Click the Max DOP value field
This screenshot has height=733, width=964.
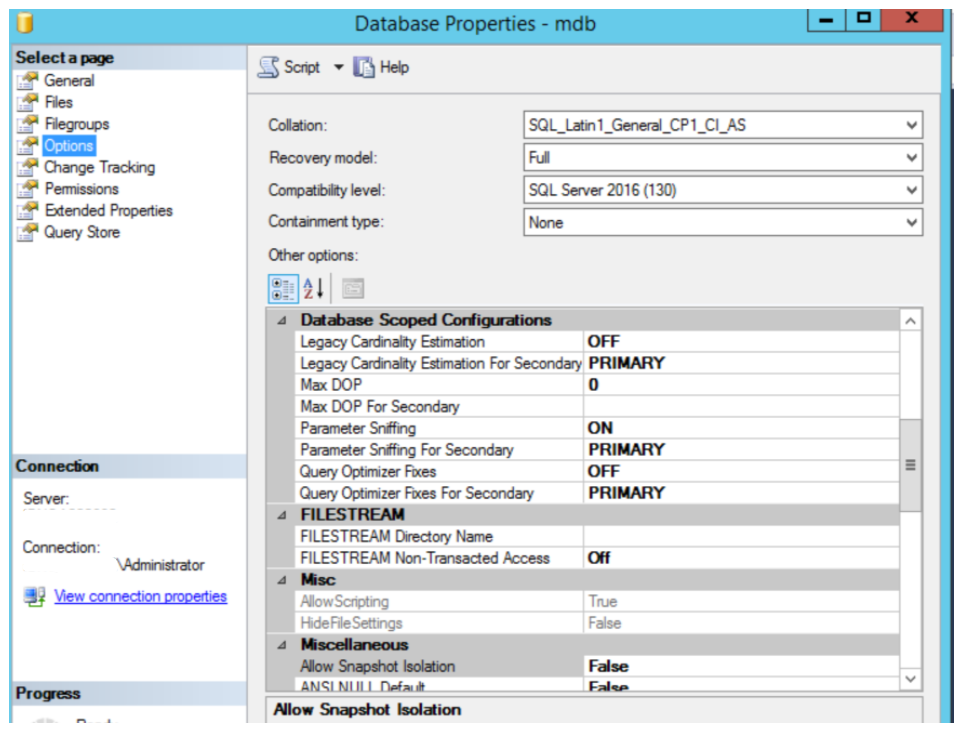[740, 385]
